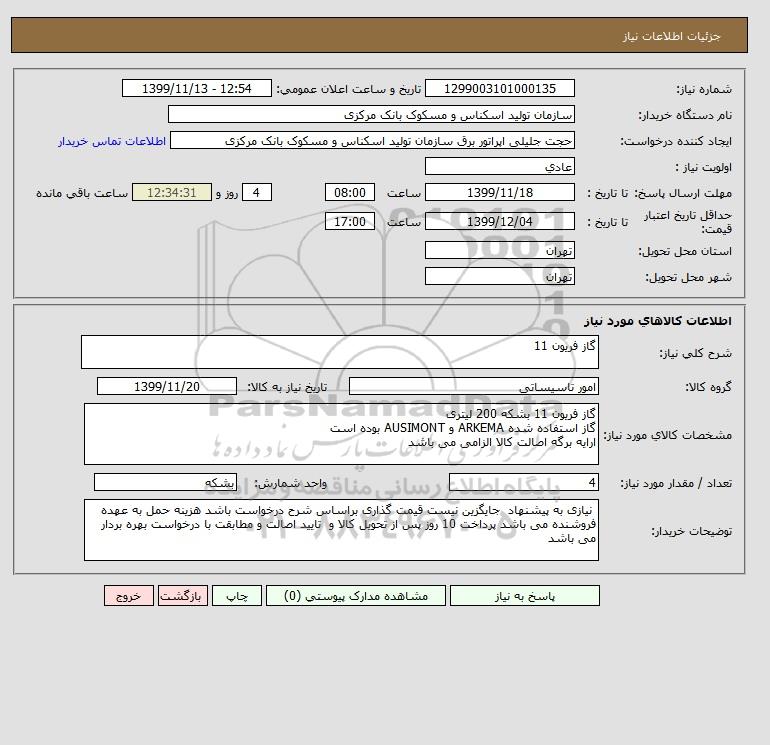Click the label تاریخ نیاز به کالا

287,387
